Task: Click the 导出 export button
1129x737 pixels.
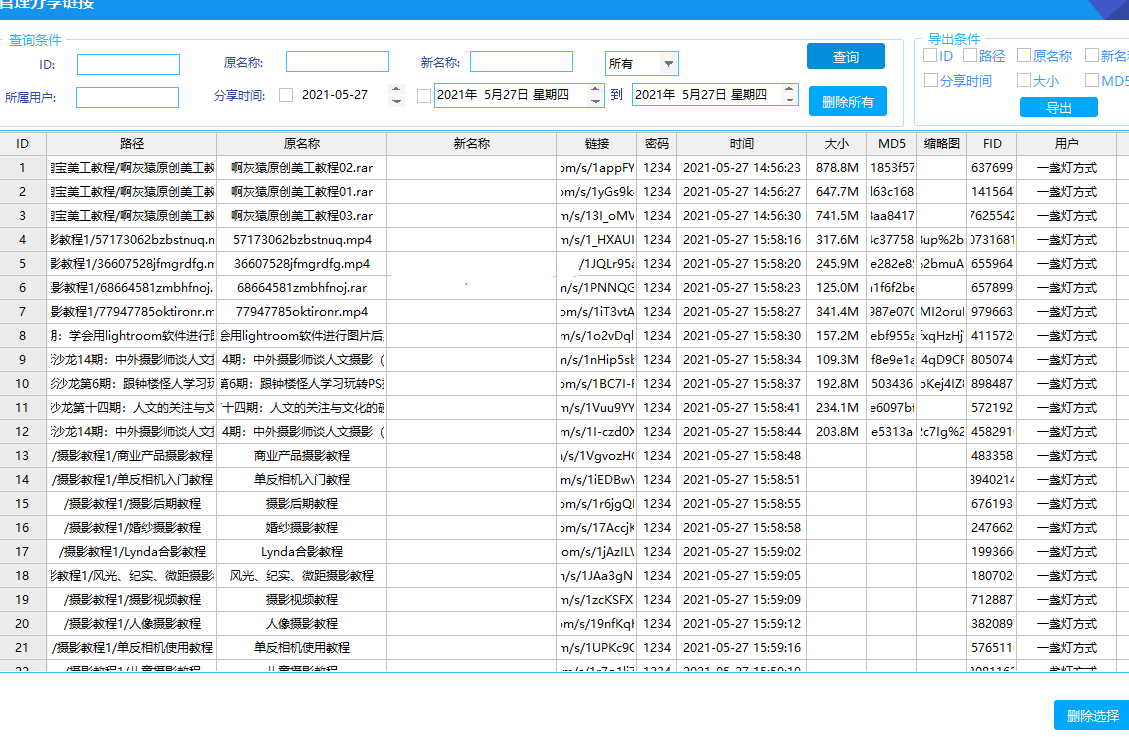Action: click(1058, 108)
